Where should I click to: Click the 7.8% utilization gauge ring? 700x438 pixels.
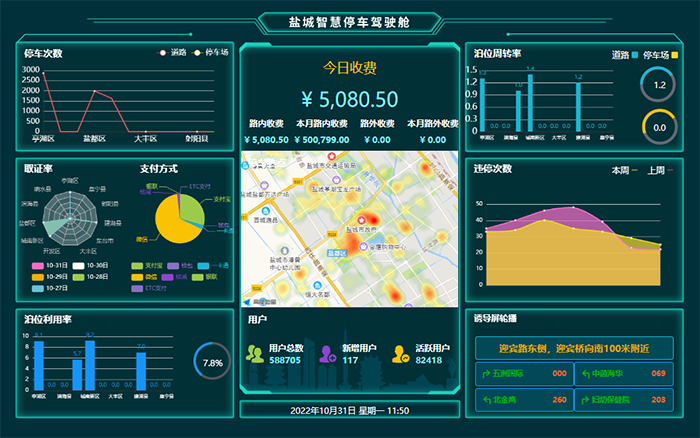tap(211, 362)
